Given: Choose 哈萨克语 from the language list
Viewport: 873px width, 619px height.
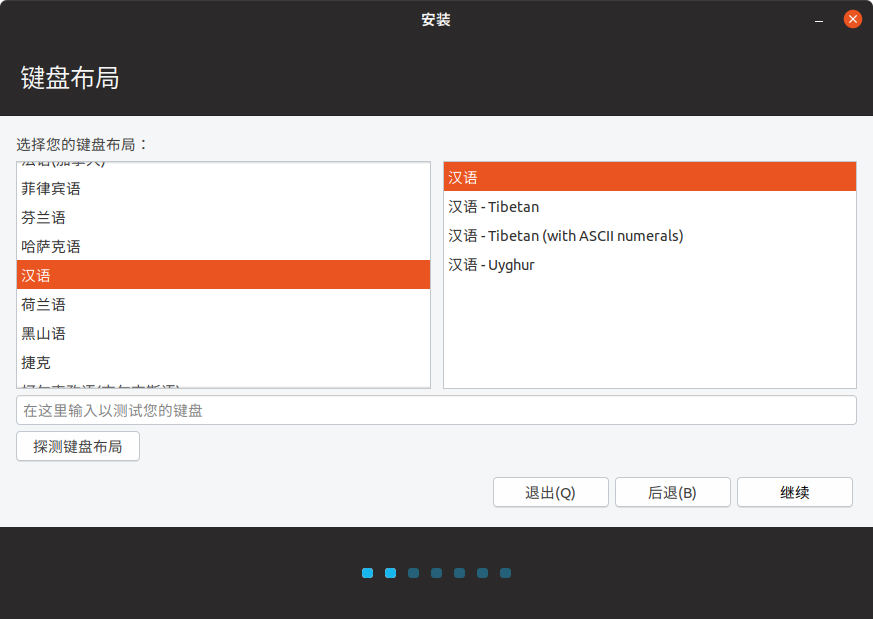Looking at the screenshot, I should point(223,247).
